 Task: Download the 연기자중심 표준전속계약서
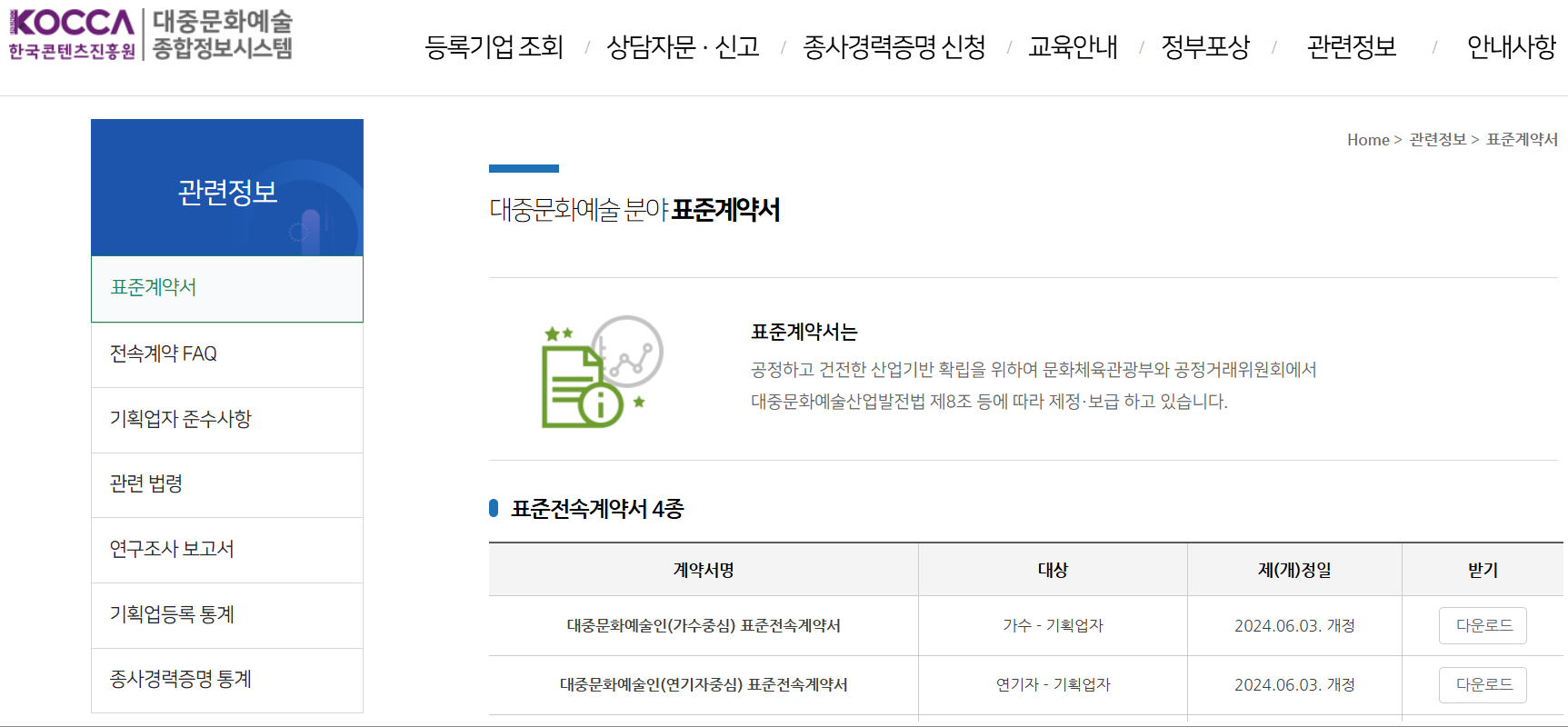1483,684
